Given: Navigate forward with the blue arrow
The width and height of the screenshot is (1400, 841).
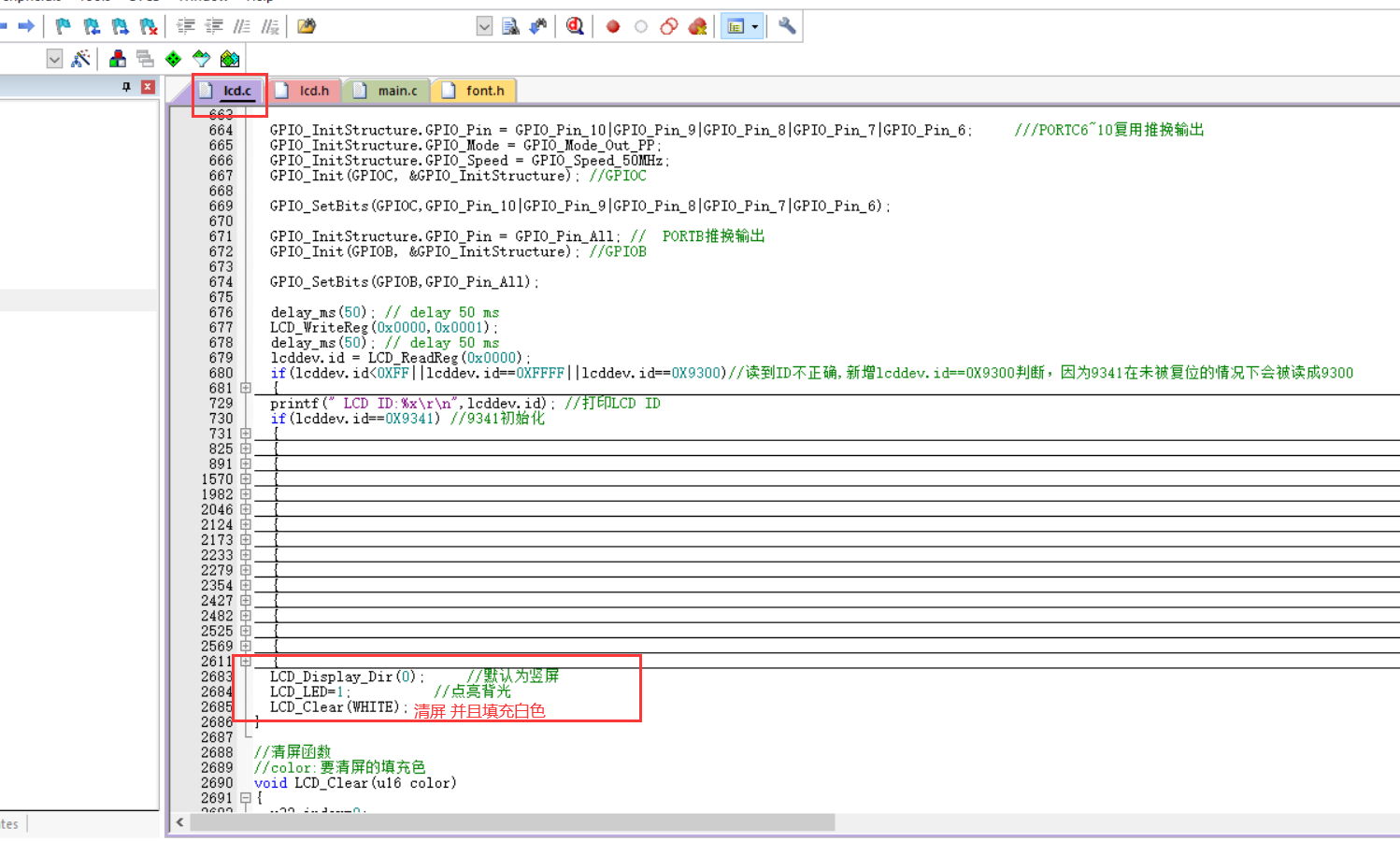Looking at the screenshot, I should [26, 26].
